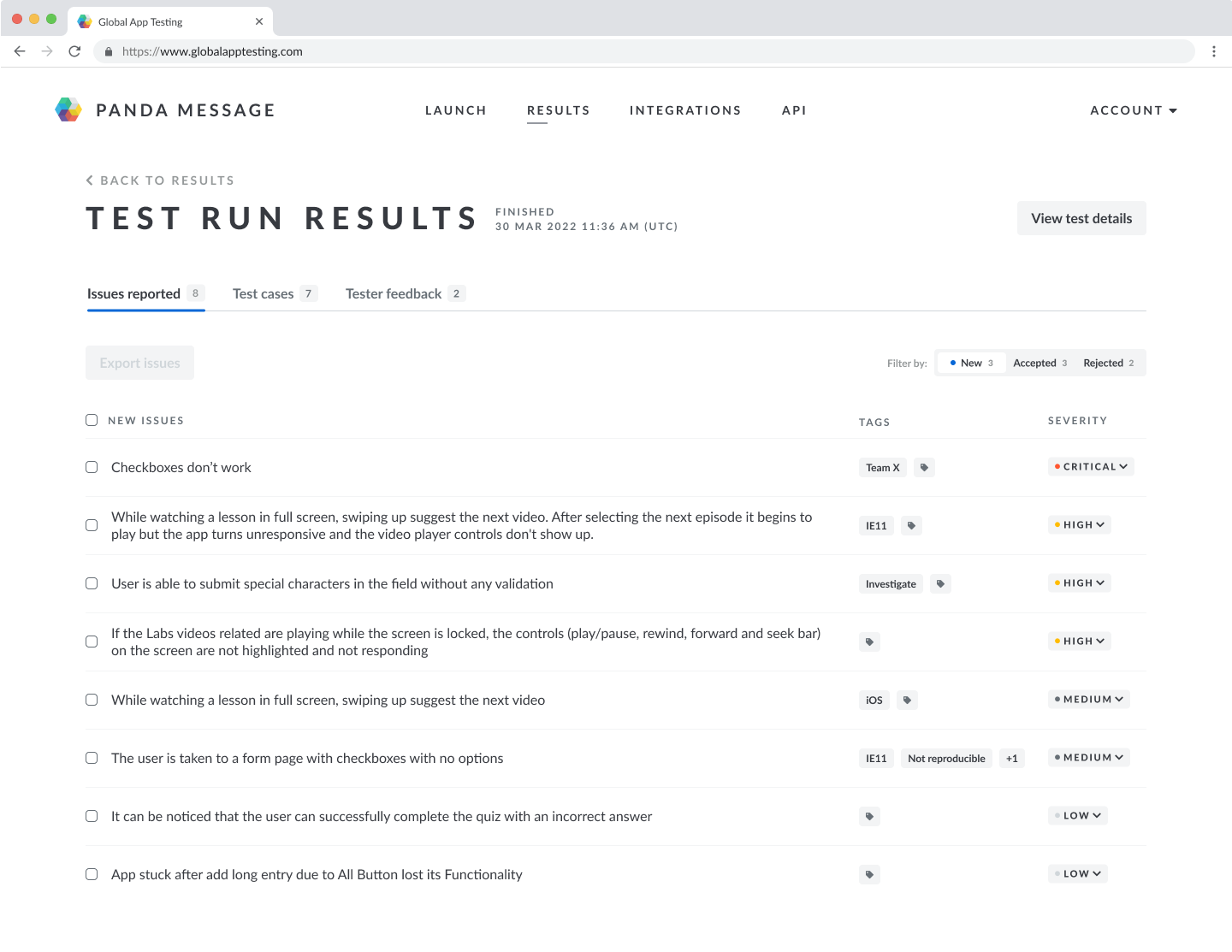
Task: Go back with the browser back arrow
Action: coord(20,51)
